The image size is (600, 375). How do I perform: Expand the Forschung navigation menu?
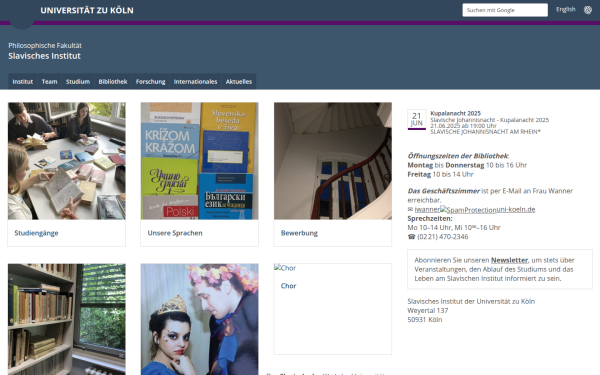(150, 82)
